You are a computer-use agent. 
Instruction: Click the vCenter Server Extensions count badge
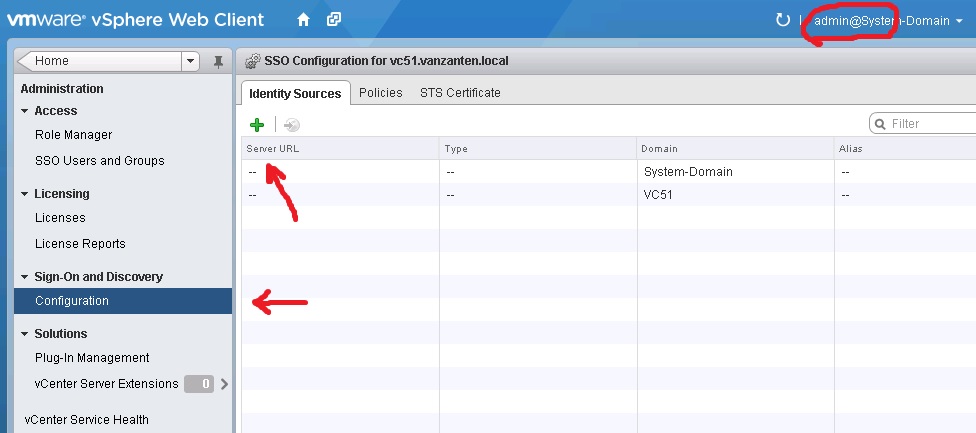click(x=199, y=384)
